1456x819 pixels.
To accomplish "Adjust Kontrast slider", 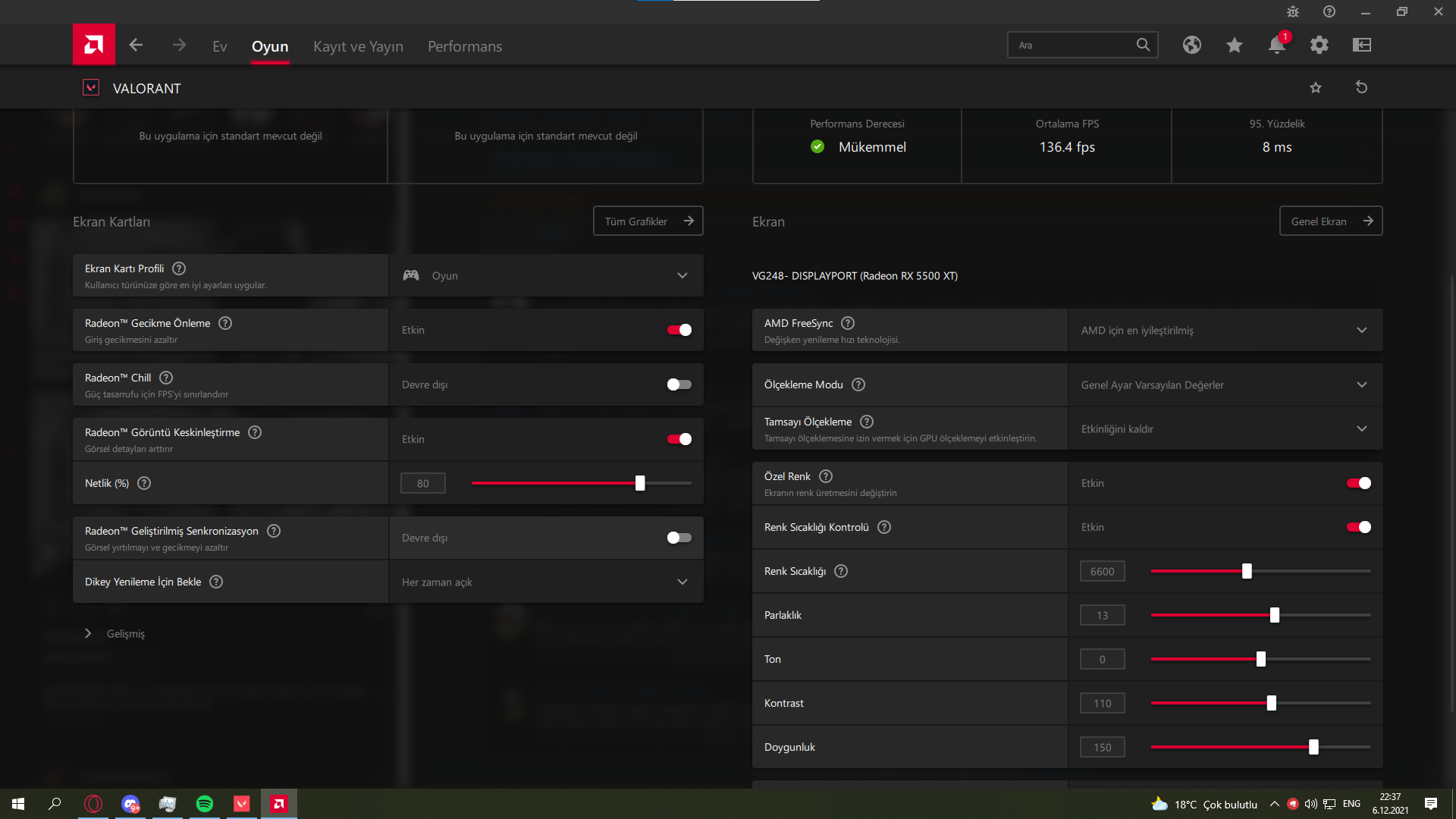I will point(1260,703).
